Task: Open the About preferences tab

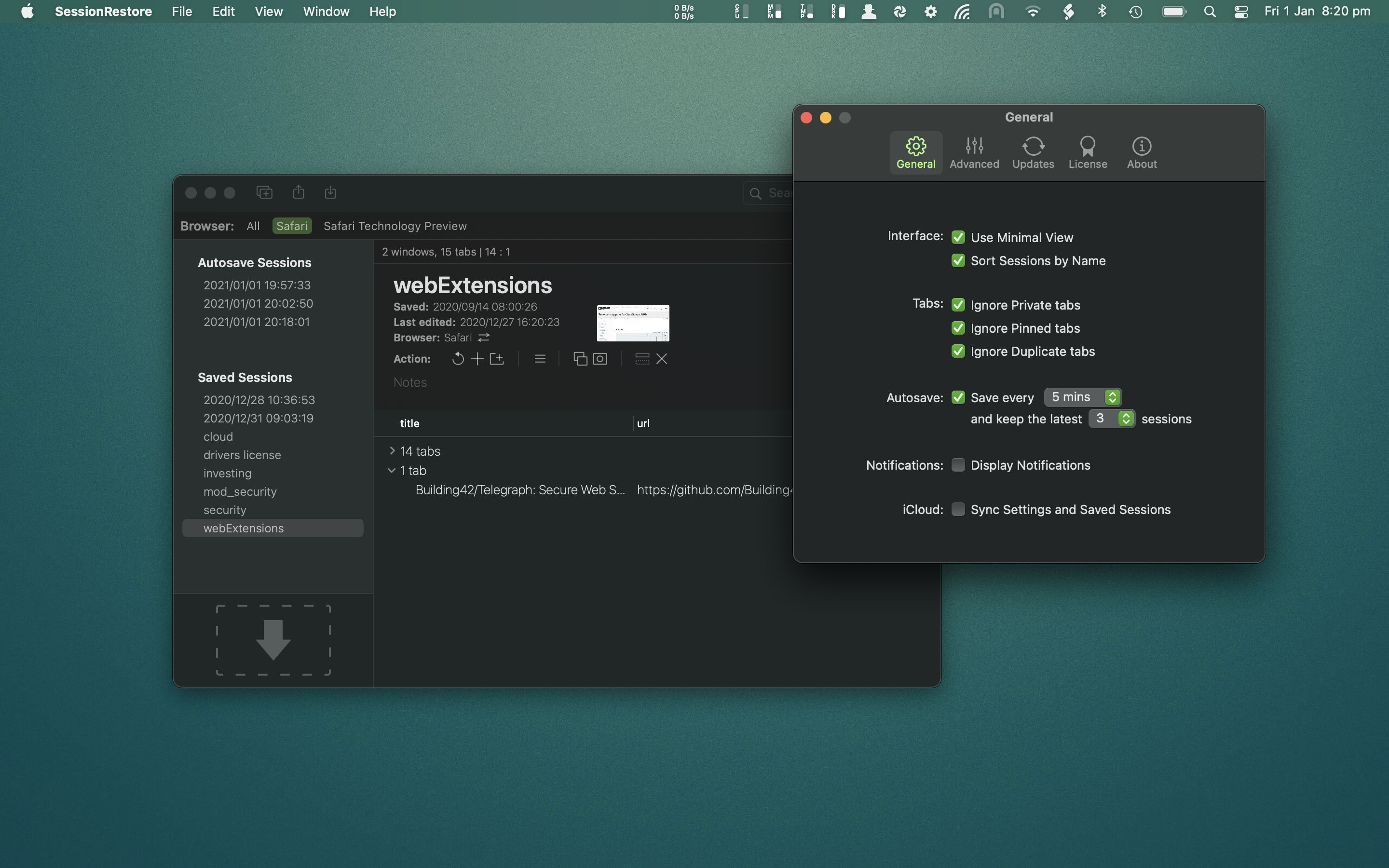Action: 1142,153
